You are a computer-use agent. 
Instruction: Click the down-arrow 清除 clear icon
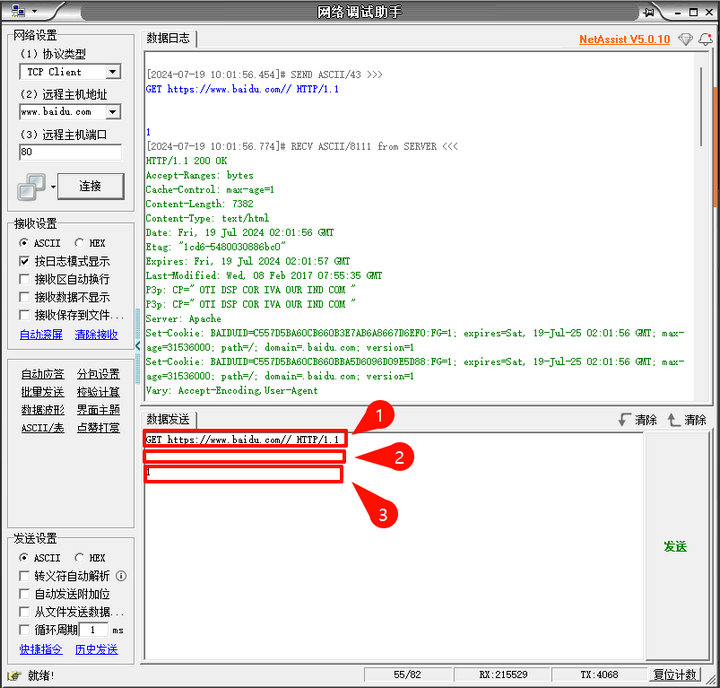[x=625, y=420]
